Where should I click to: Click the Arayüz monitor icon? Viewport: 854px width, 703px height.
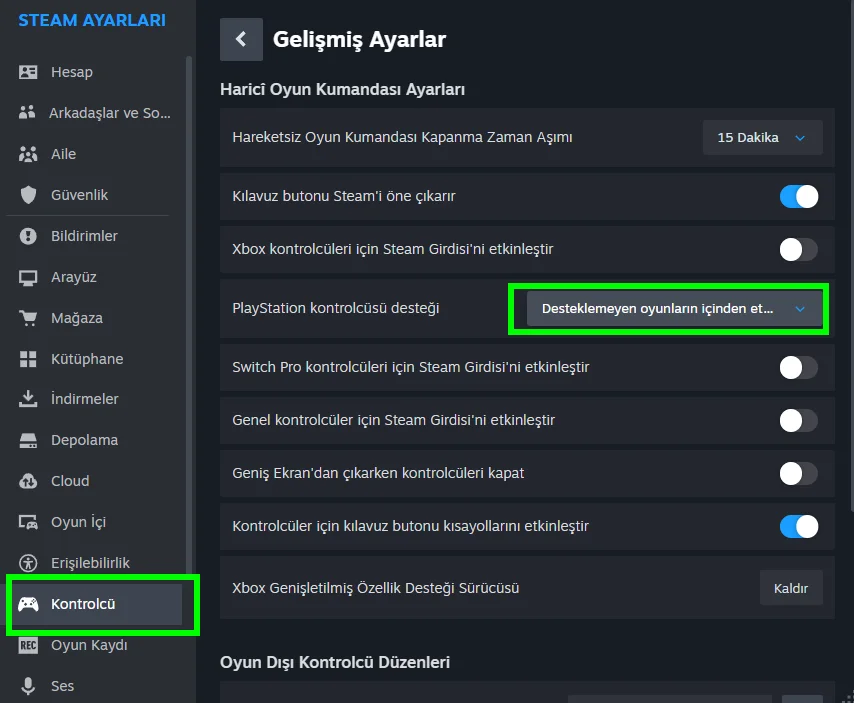[28, 278]
